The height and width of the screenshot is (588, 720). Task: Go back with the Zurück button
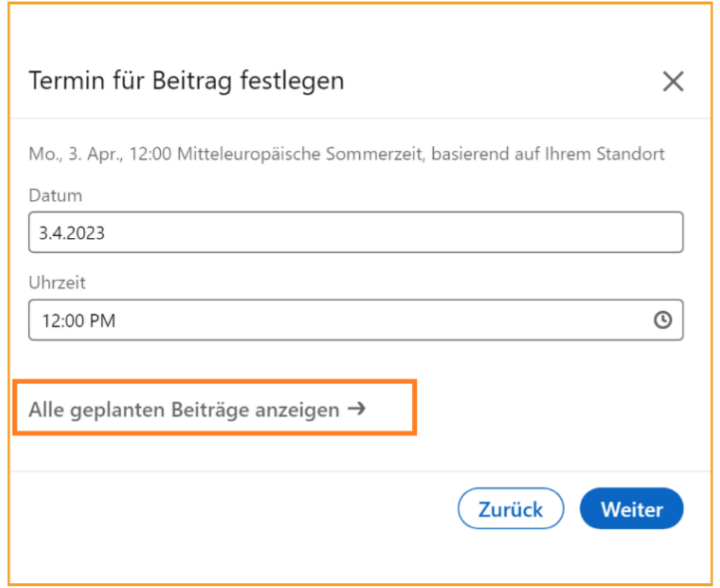click(x=511, y=508)
